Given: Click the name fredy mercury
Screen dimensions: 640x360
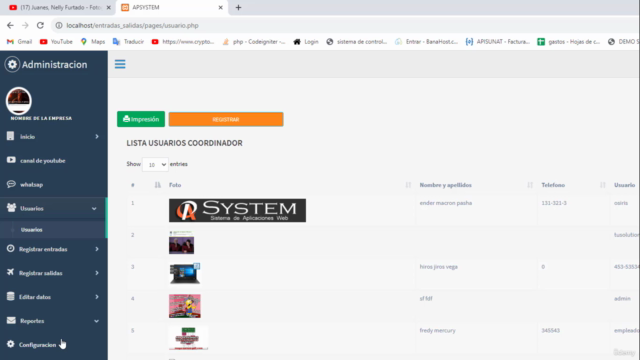Looking at the screenshot, I should tap(437, 330).
